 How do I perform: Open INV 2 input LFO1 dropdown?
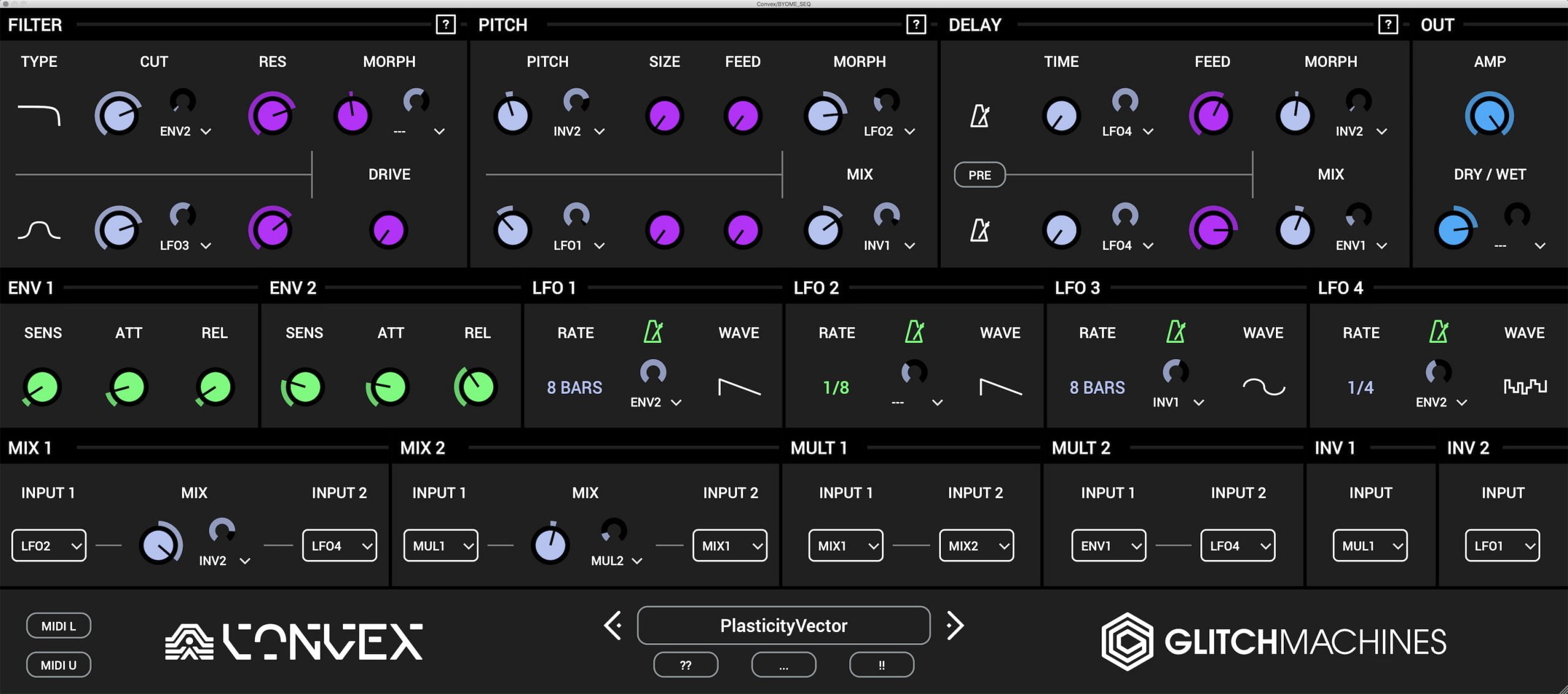[x=1502, y=546]
